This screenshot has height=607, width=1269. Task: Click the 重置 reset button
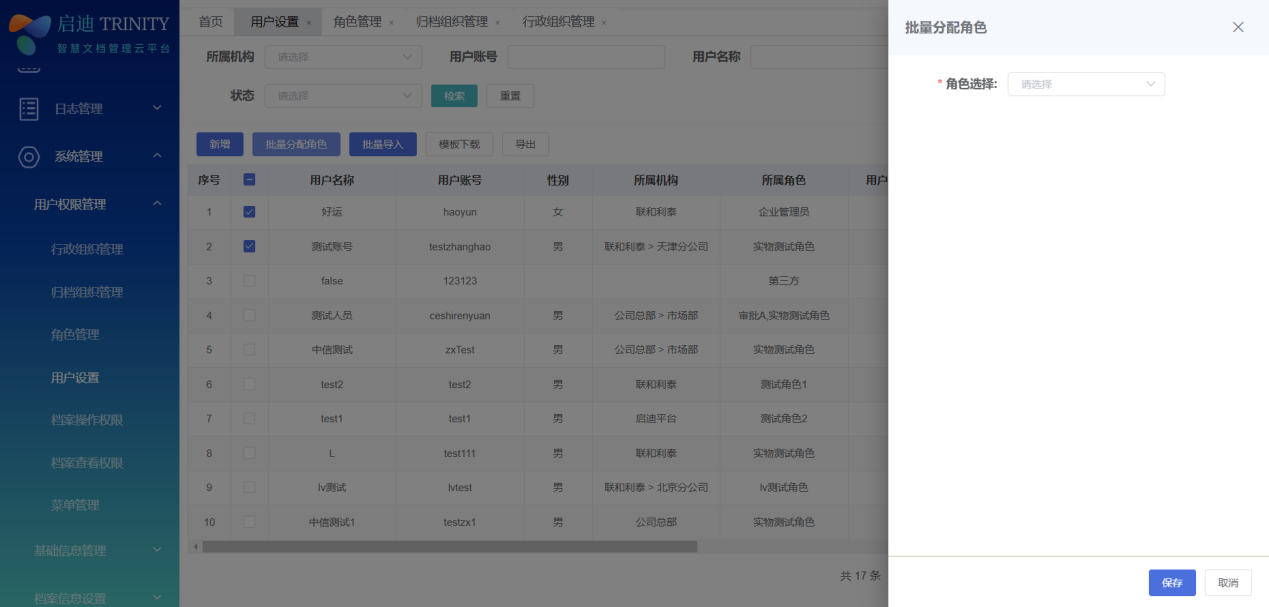pos(510,96)
